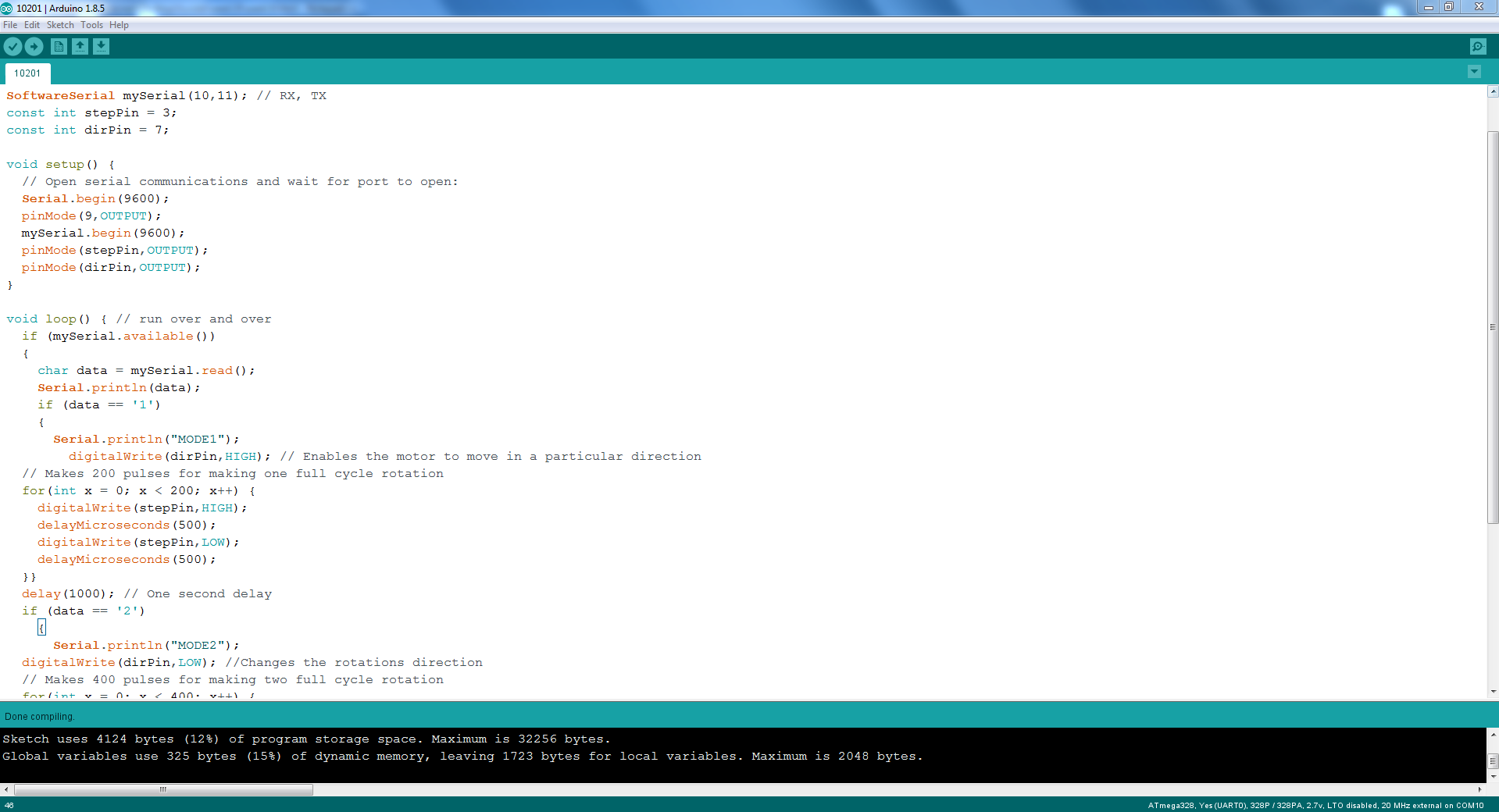1499x812 pixels.
Task: Click the console scrollbar up arrow
Action: pyautogui.click(x=1493, y=735)
